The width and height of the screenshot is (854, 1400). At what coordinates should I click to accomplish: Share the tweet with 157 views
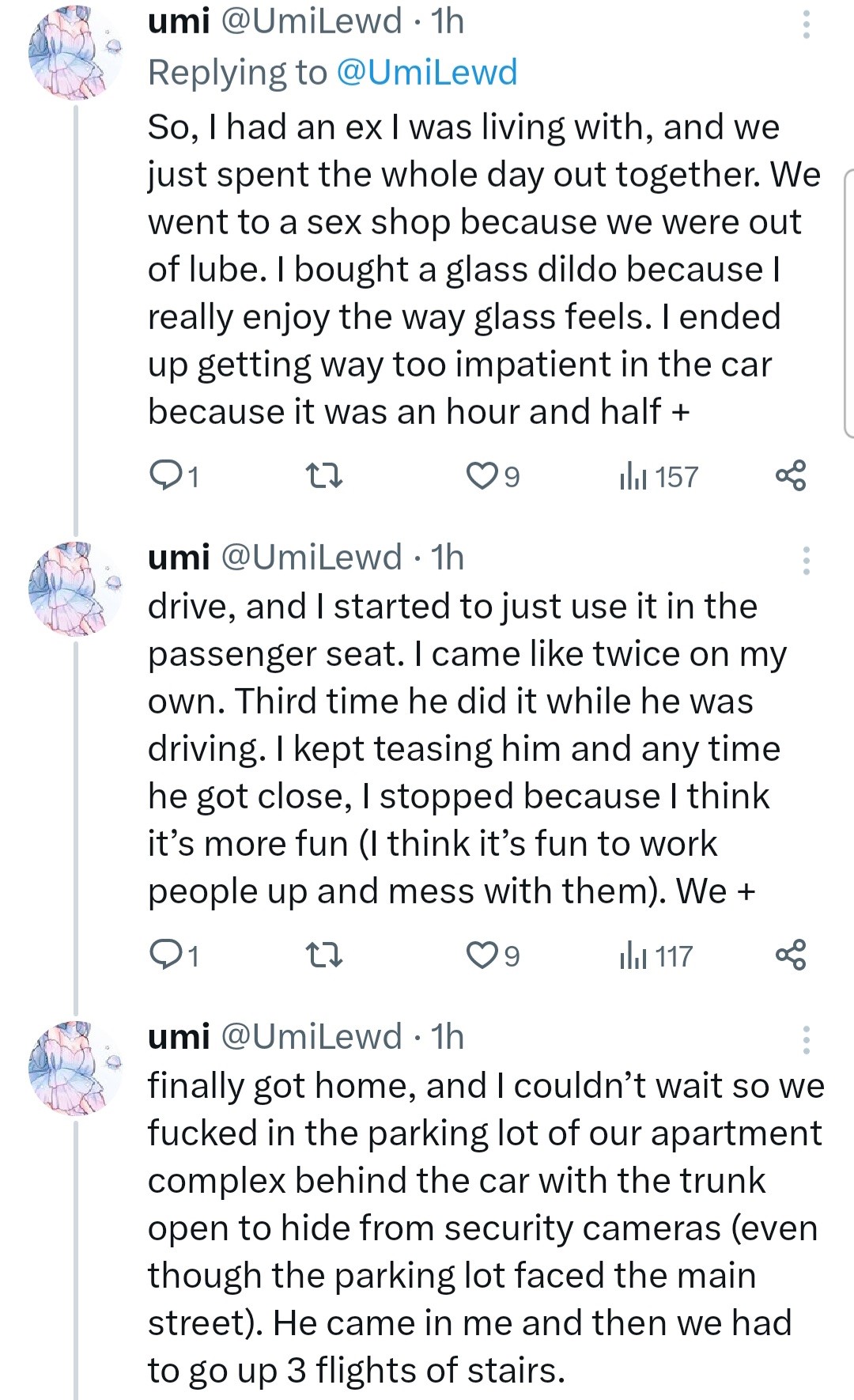791,475
